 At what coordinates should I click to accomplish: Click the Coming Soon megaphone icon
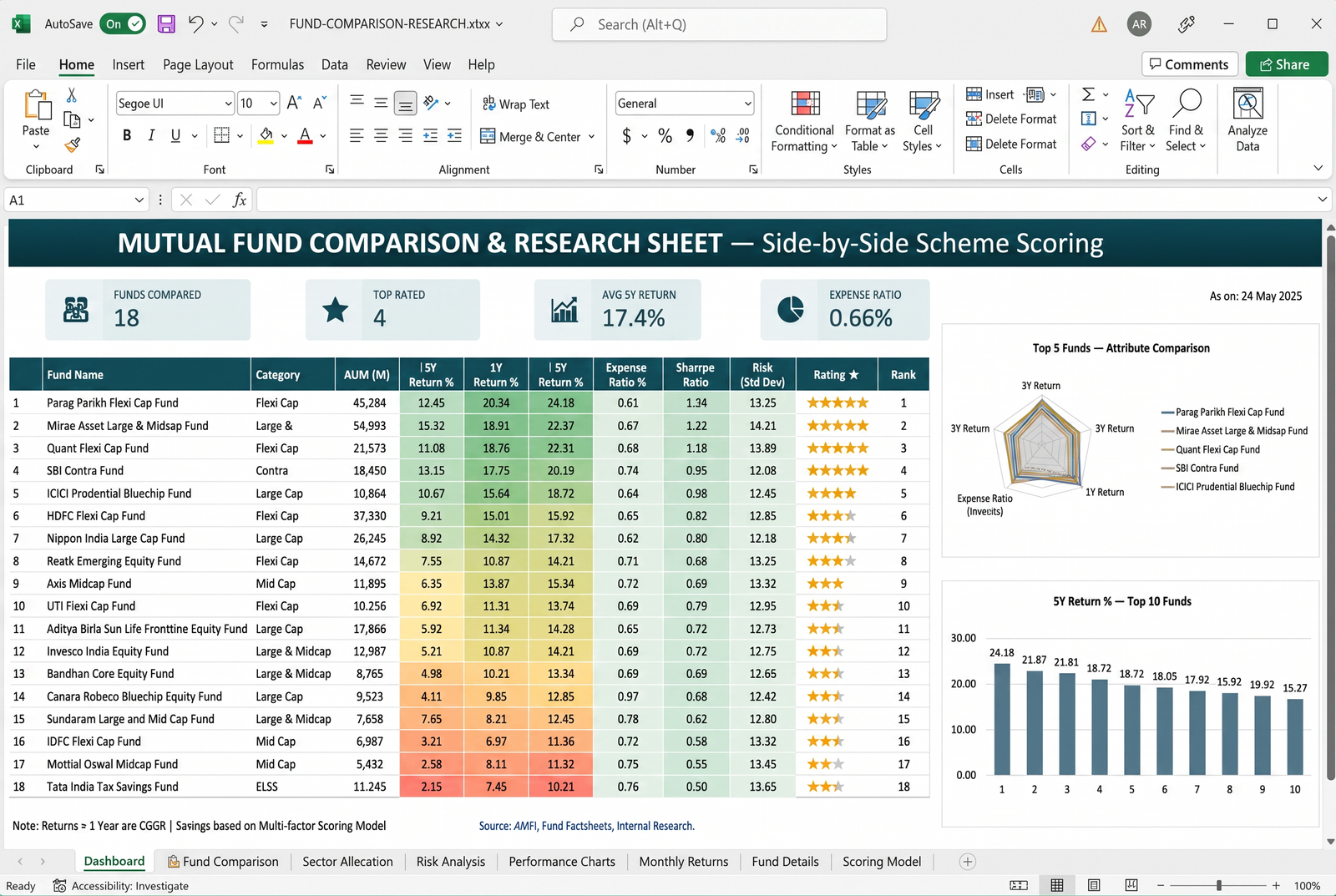[x=1187, y=24]
